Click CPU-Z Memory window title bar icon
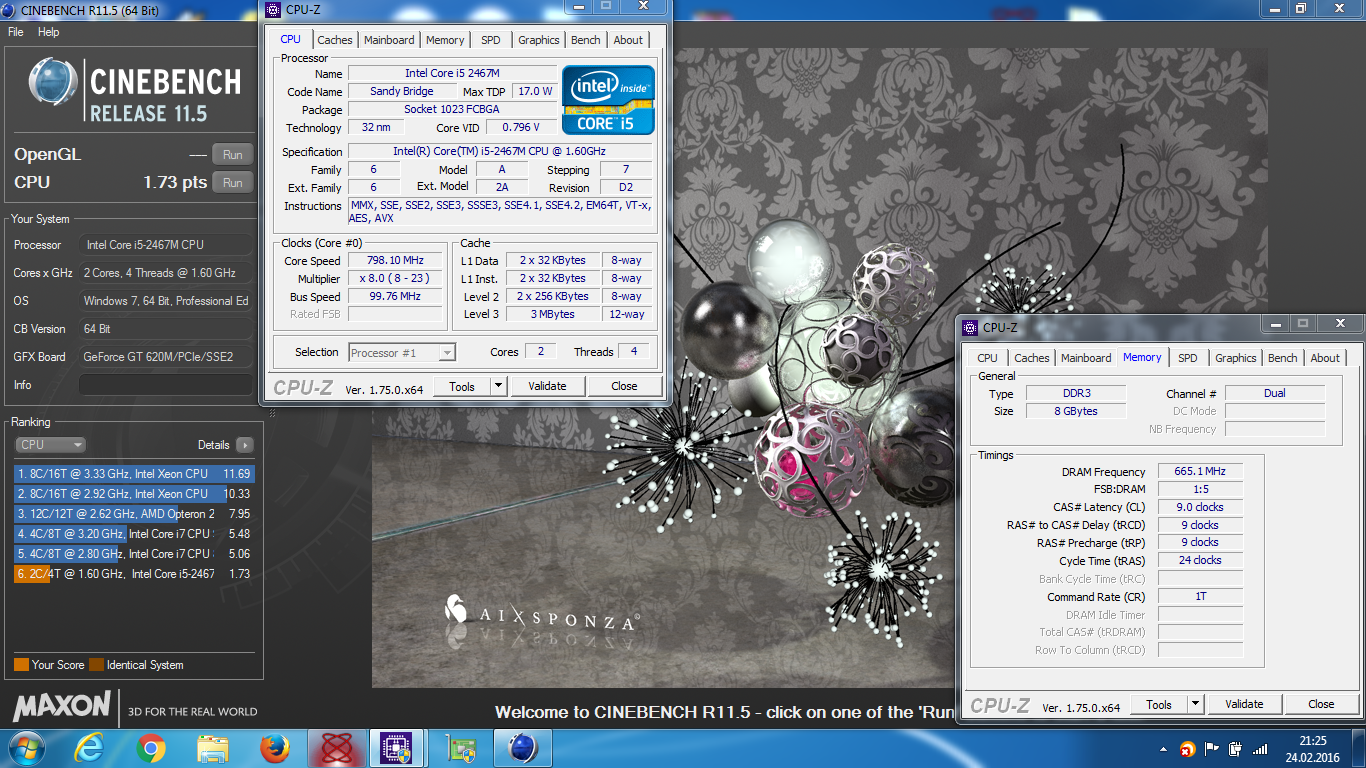Screen dimensions: 1366x768 [x=970, y=327]
